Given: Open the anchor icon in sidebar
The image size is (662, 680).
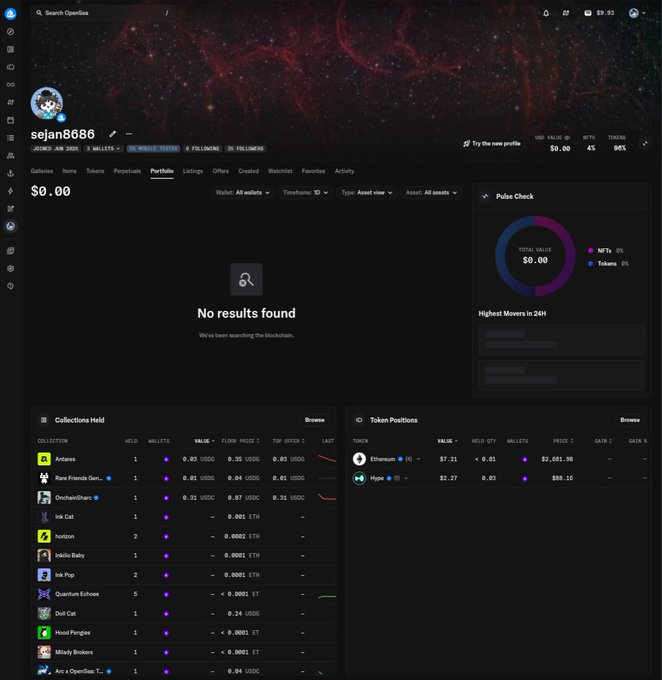Looking at the screenshot, I should 10,173.
